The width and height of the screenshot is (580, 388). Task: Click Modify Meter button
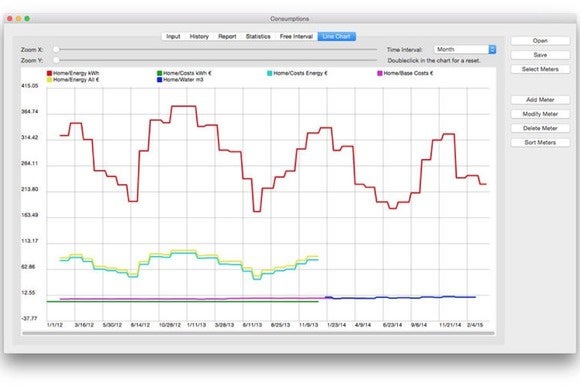540,114
